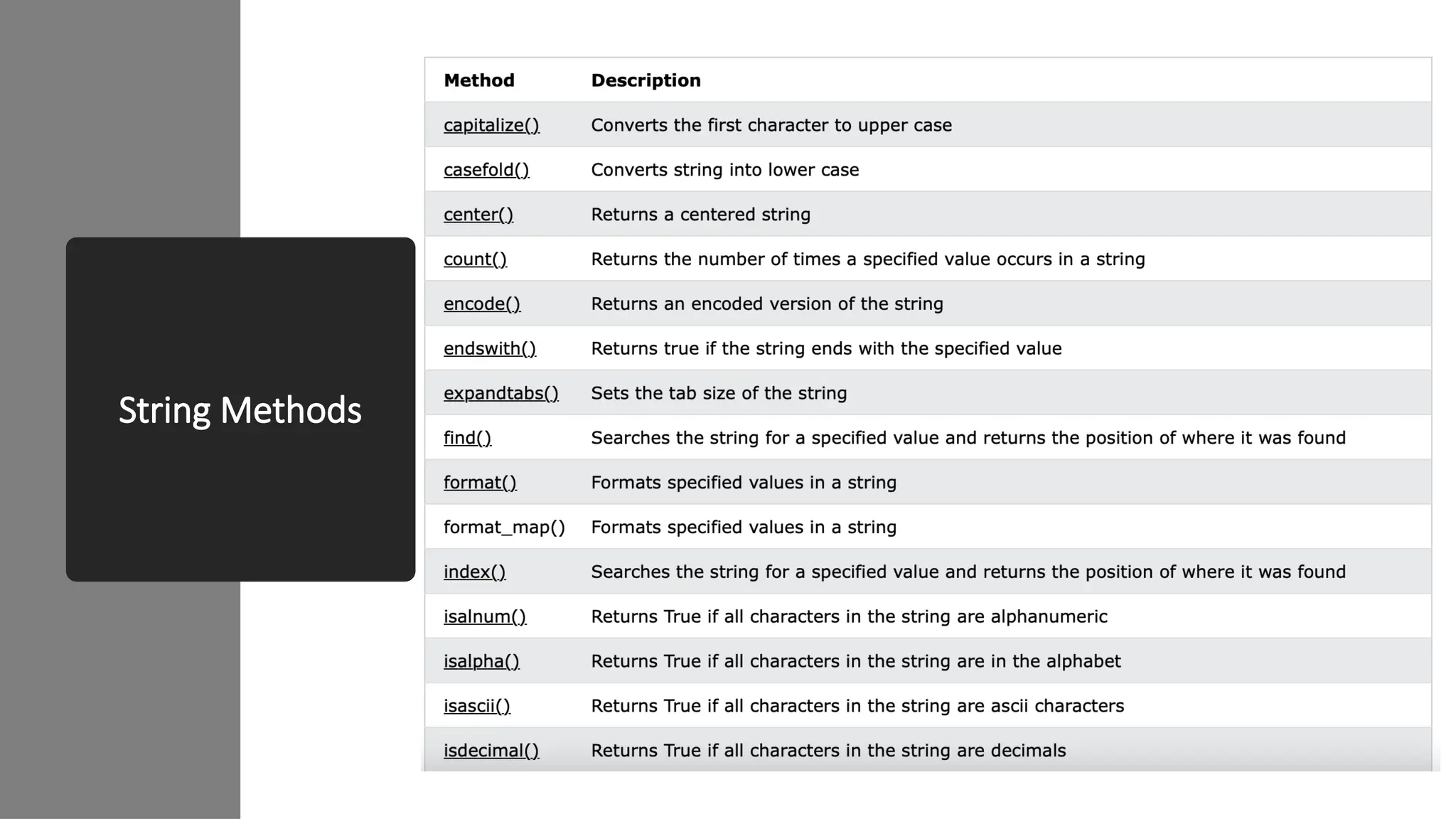Follow the isalnum() link

485,616
